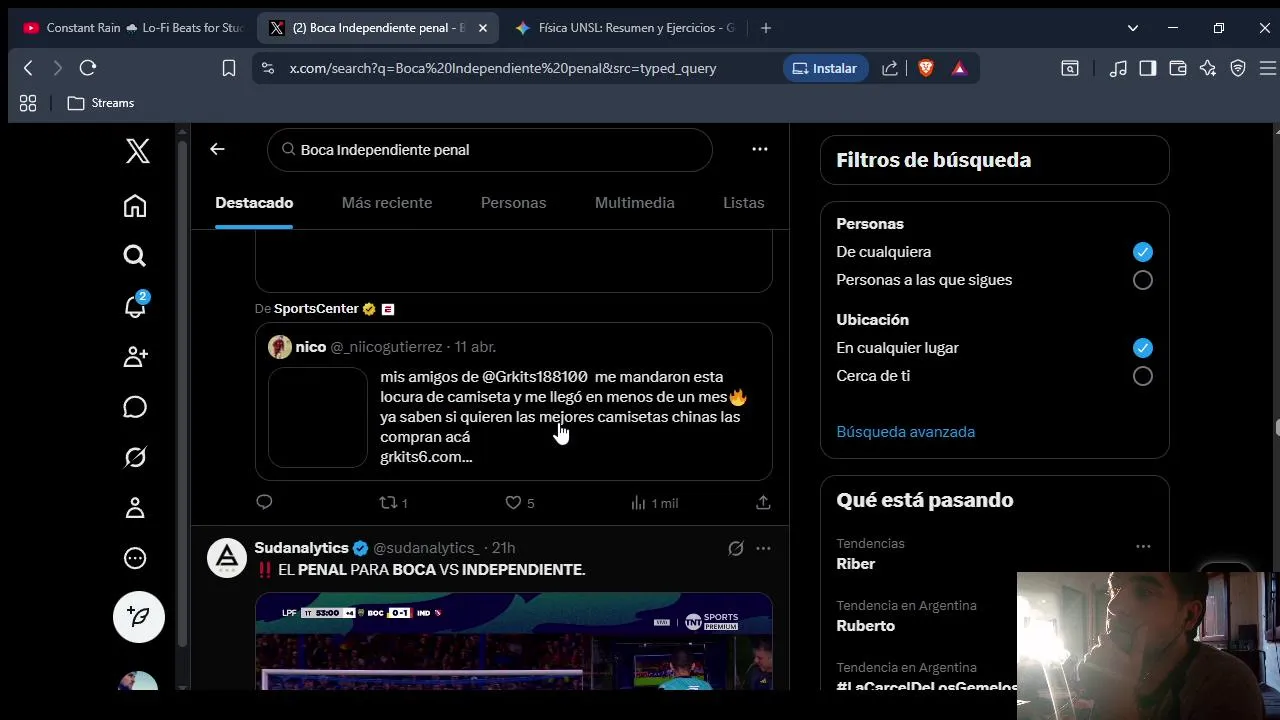Go to Home in X sidebar
1280x720 pixels.
click(135, 206)
